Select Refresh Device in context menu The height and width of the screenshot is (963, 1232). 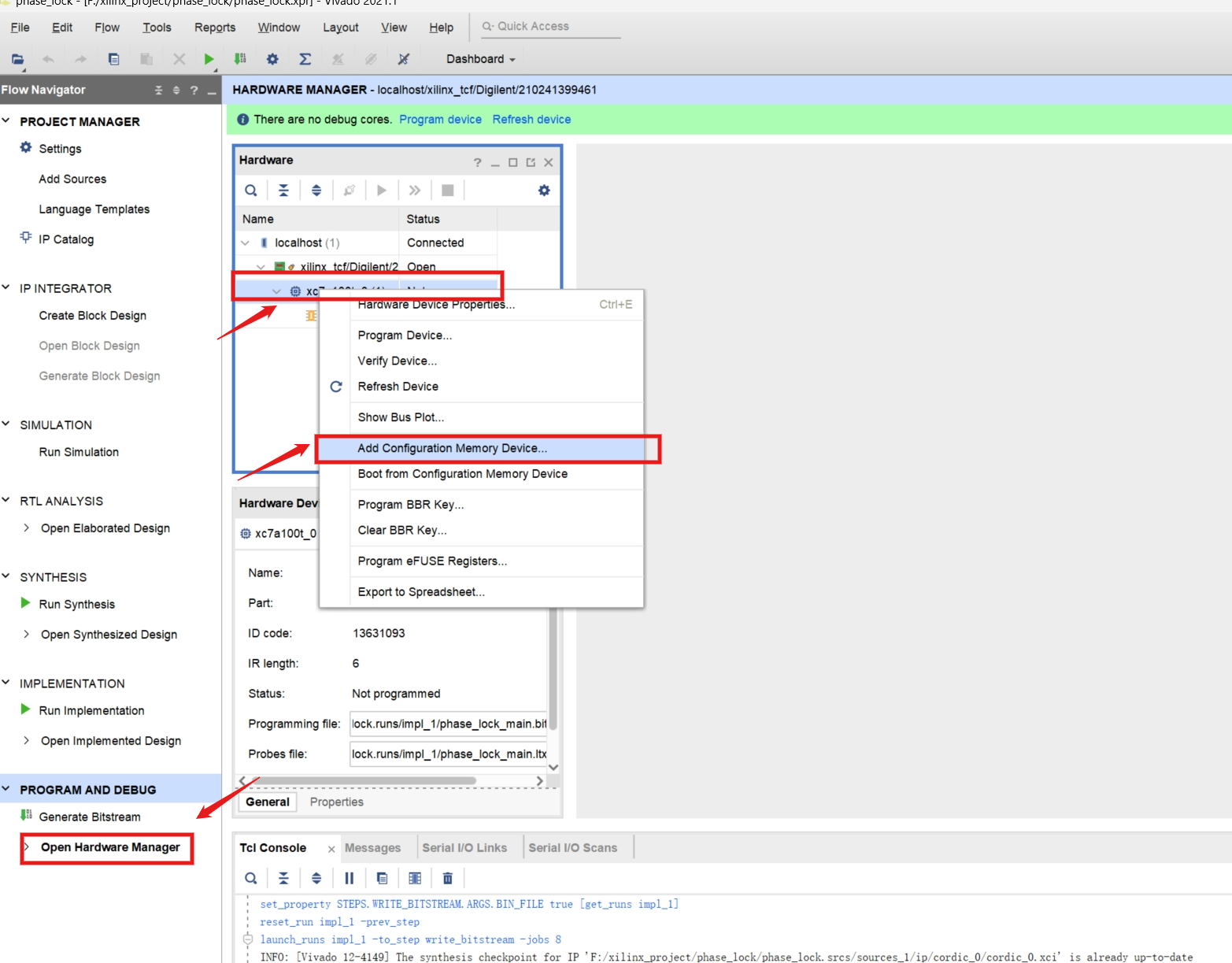coord(481,387)
